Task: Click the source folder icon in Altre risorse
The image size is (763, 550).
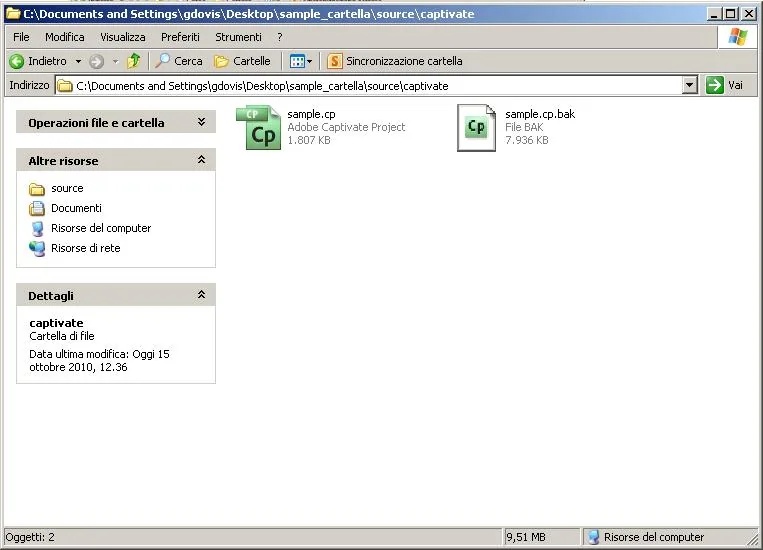Action: coord(36,189)
